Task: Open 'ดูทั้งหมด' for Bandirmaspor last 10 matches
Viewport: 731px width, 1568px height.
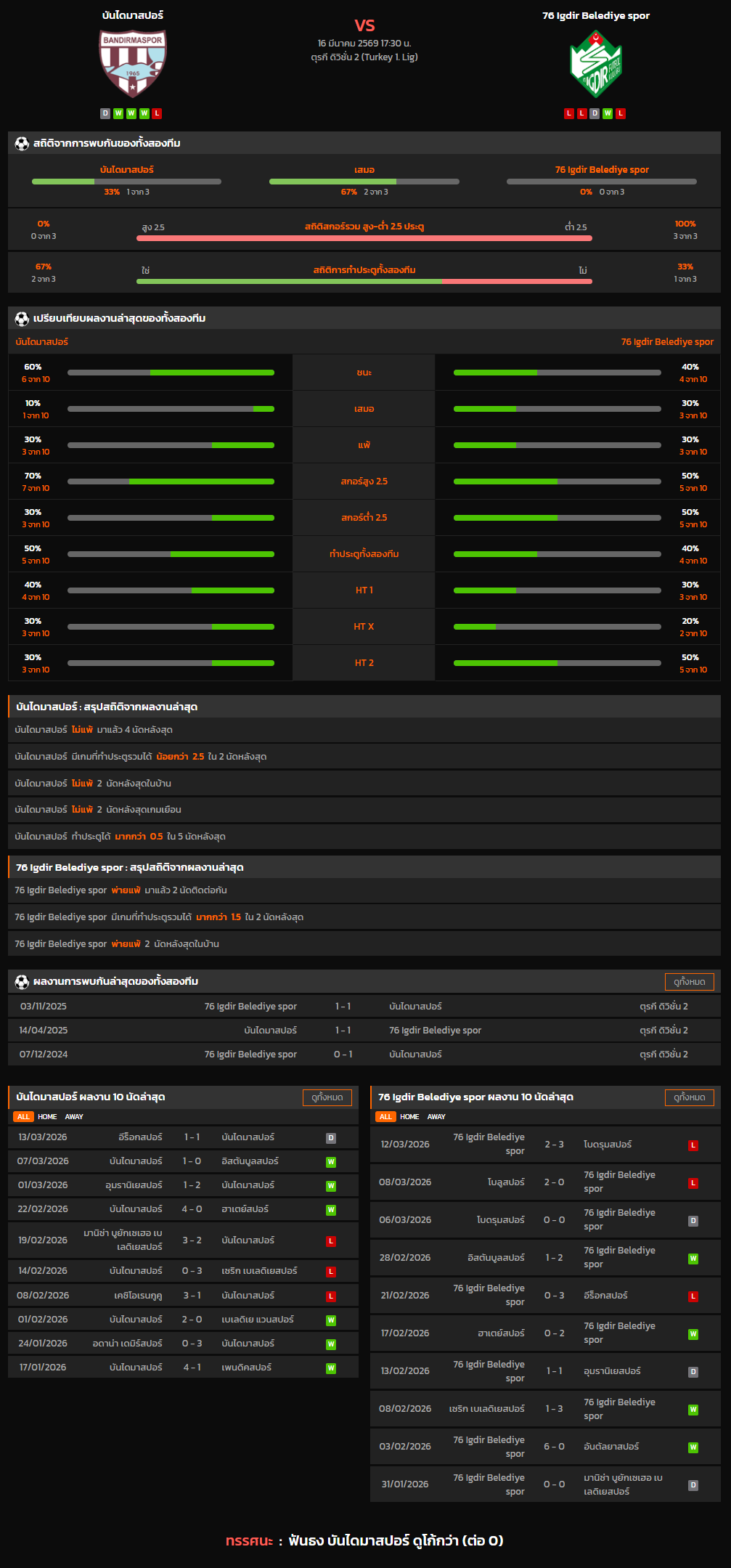Action: [x=327, y=1097]
